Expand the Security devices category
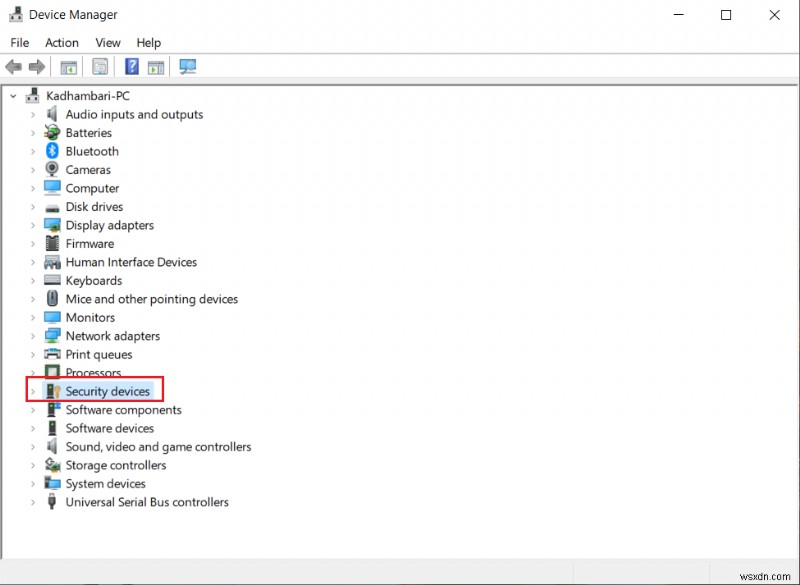800x585 pixels. coord(33,392)
